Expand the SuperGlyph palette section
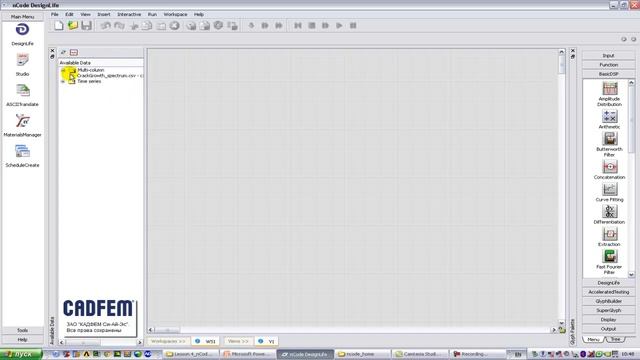The image size is (640, 360). pyautogui.click(x=609, y=311)
